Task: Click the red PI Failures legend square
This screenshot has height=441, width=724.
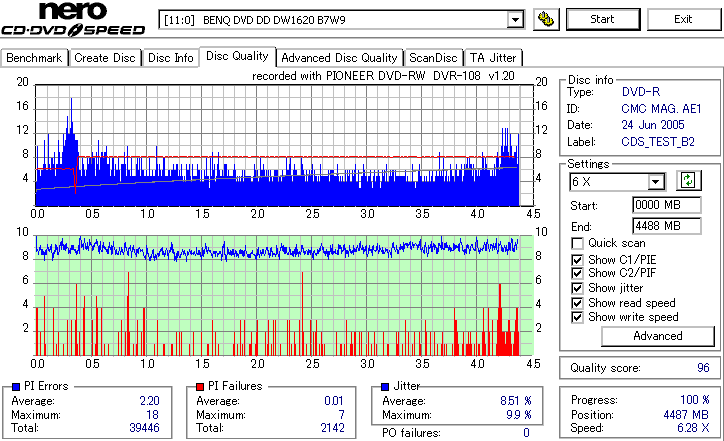Action: [200, 387]
